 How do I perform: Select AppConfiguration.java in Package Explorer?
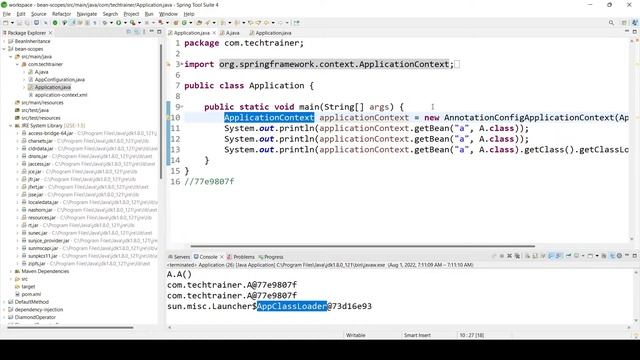[x=60, y=80]
